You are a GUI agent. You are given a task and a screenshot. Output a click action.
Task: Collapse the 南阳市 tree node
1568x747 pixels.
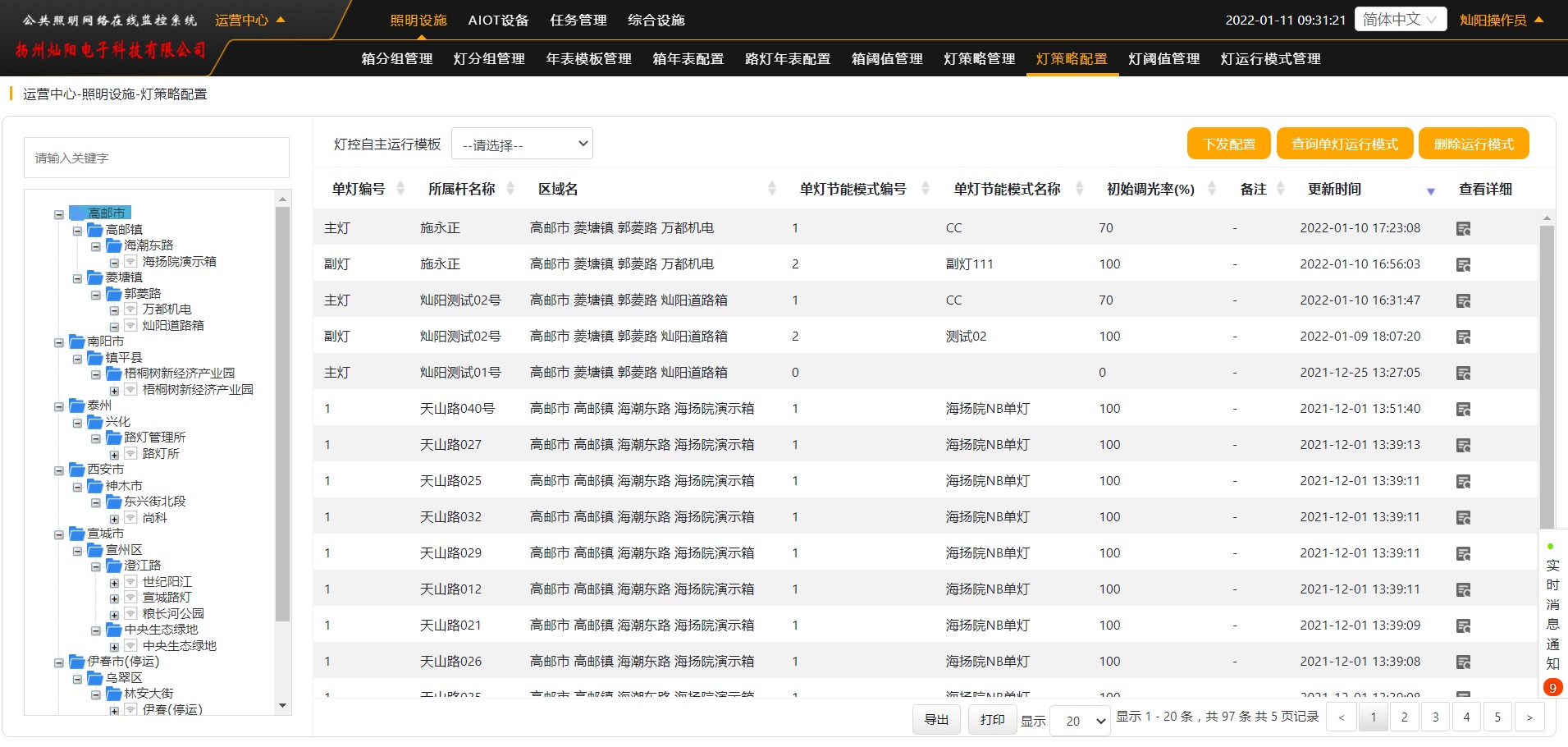click(59, 342)
